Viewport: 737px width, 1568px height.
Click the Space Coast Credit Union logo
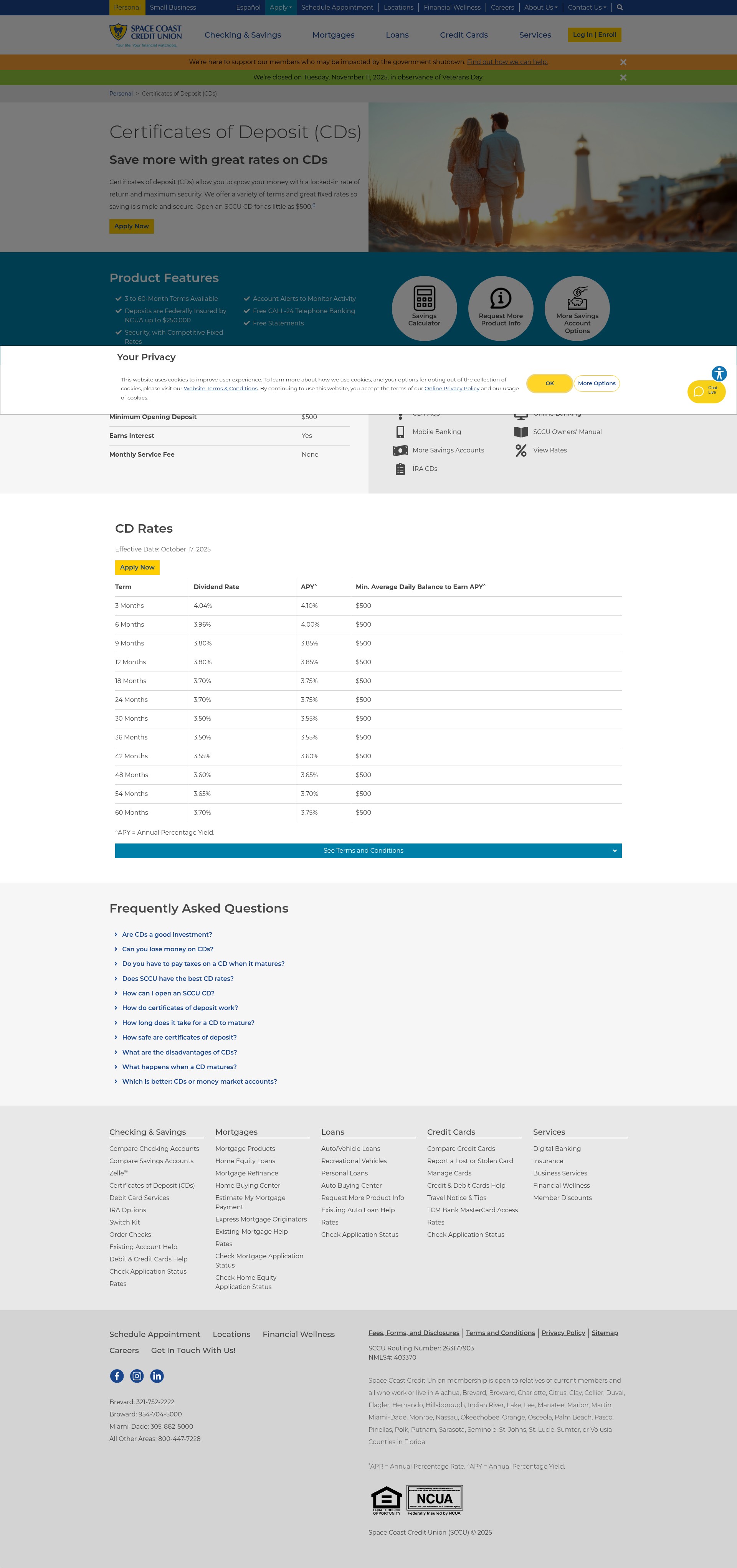(145, 35)
